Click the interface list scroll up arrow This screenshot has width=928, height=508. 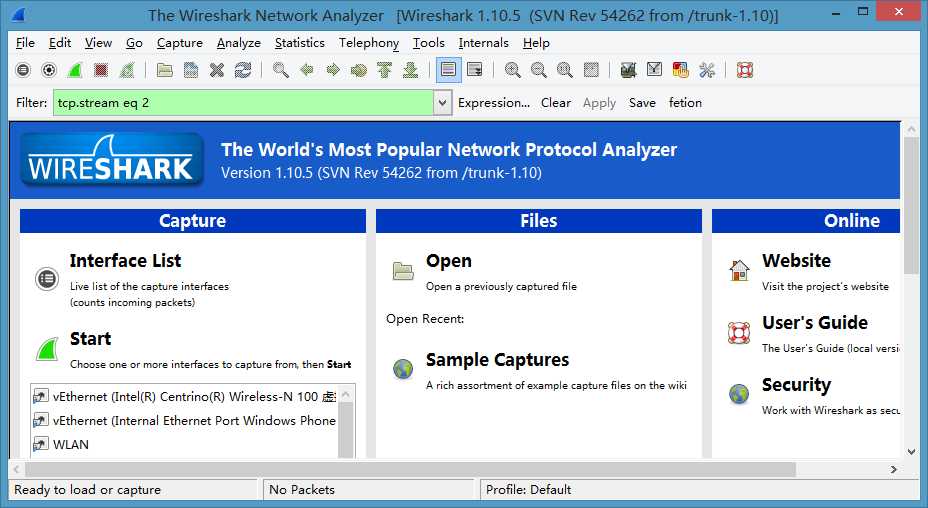click(x=346, y=394)
